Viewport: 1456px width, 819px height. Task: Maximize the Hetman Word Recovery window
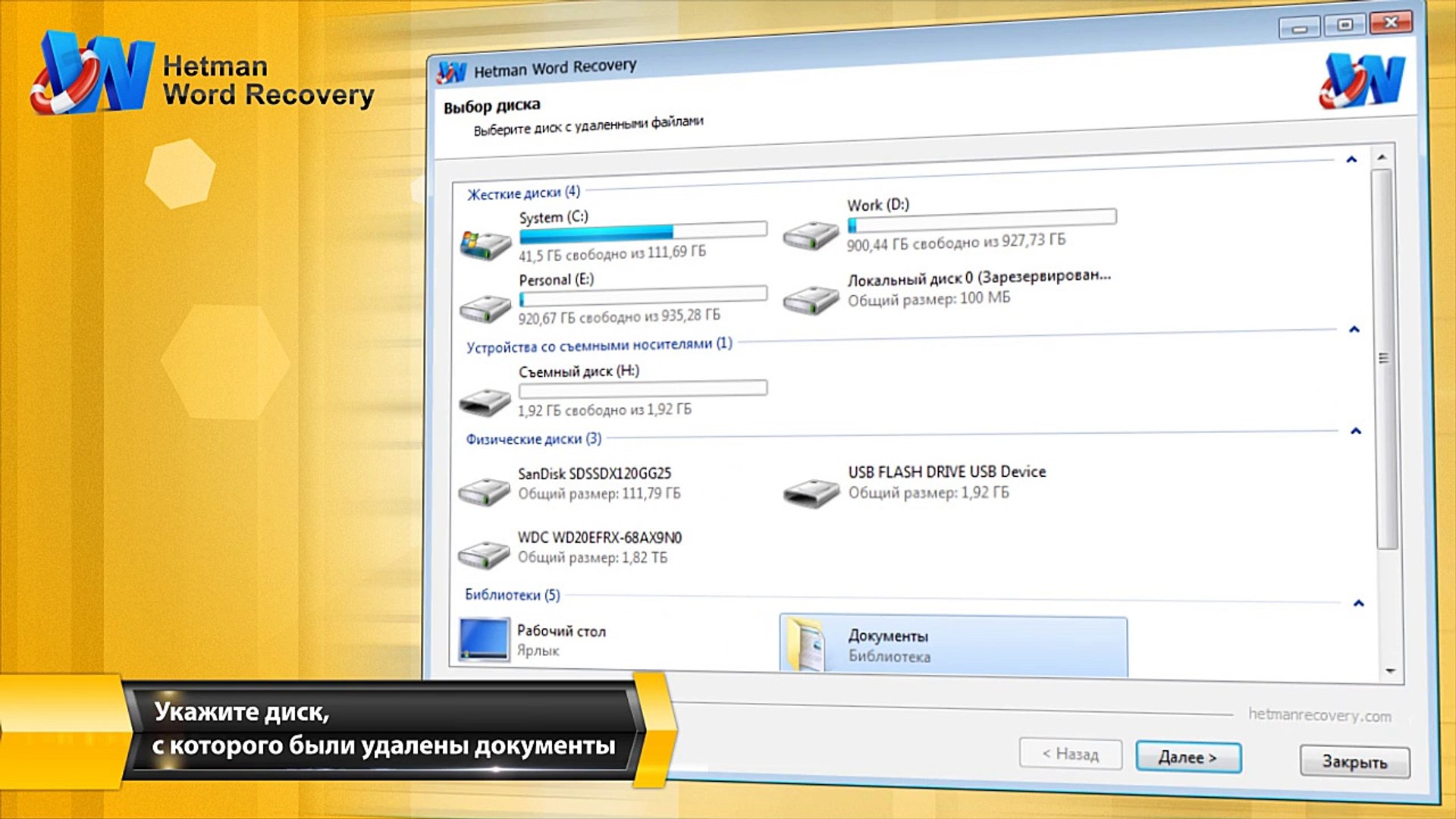click(1345, 25)
